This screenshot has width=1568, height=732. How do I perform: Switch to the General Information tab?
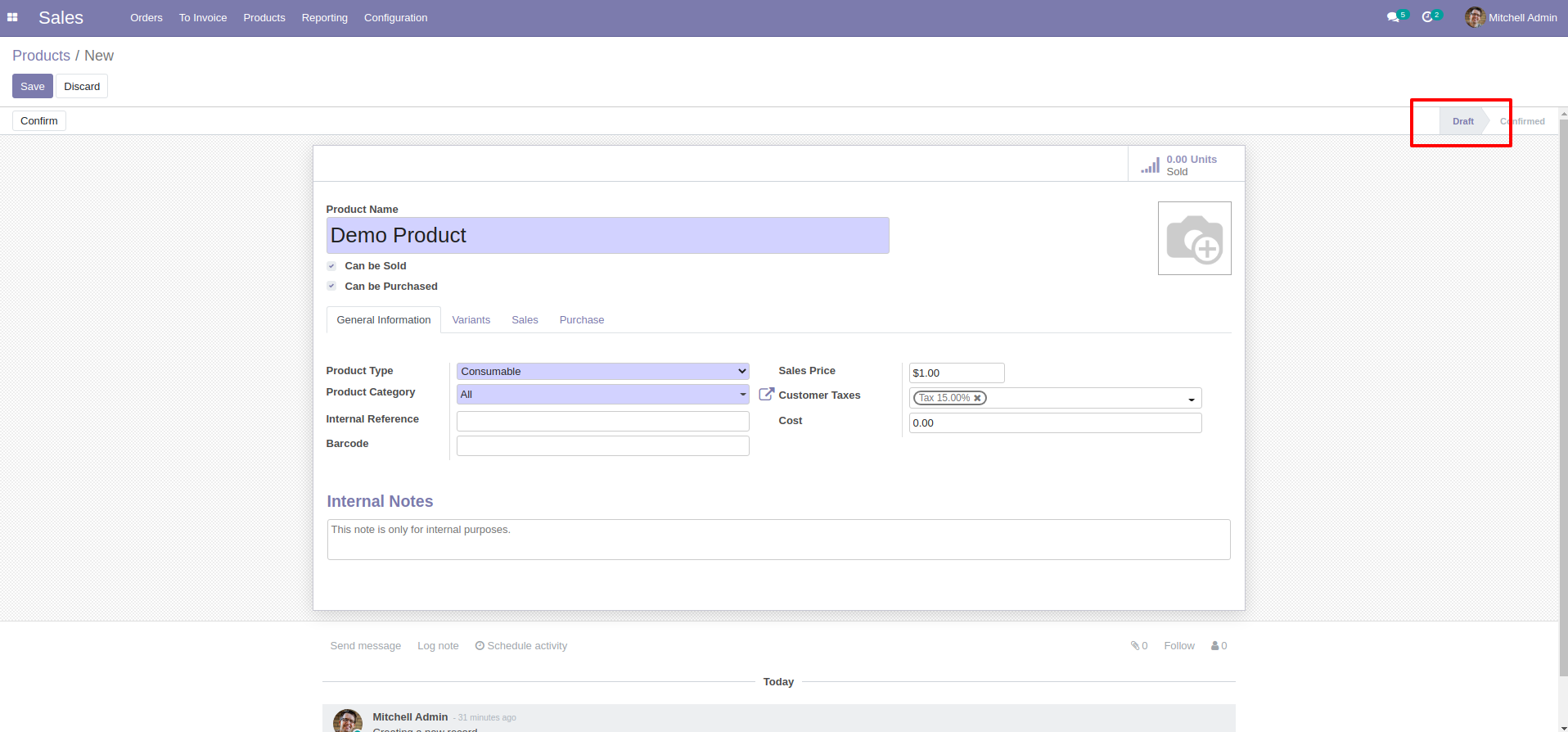[384, 320]
